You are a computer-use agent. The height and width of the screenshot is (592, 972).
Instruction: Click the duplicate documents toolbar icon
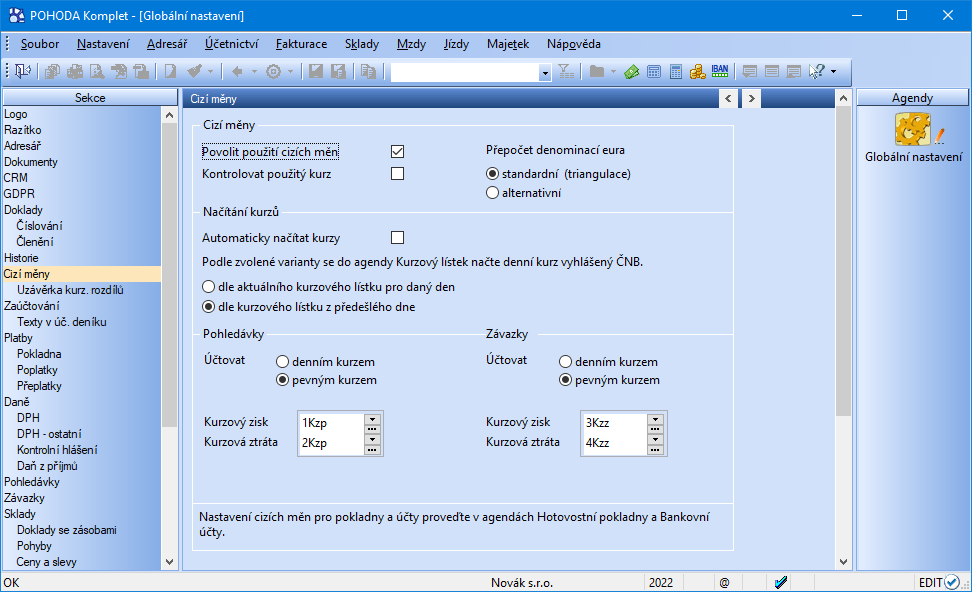pos(369,72)
